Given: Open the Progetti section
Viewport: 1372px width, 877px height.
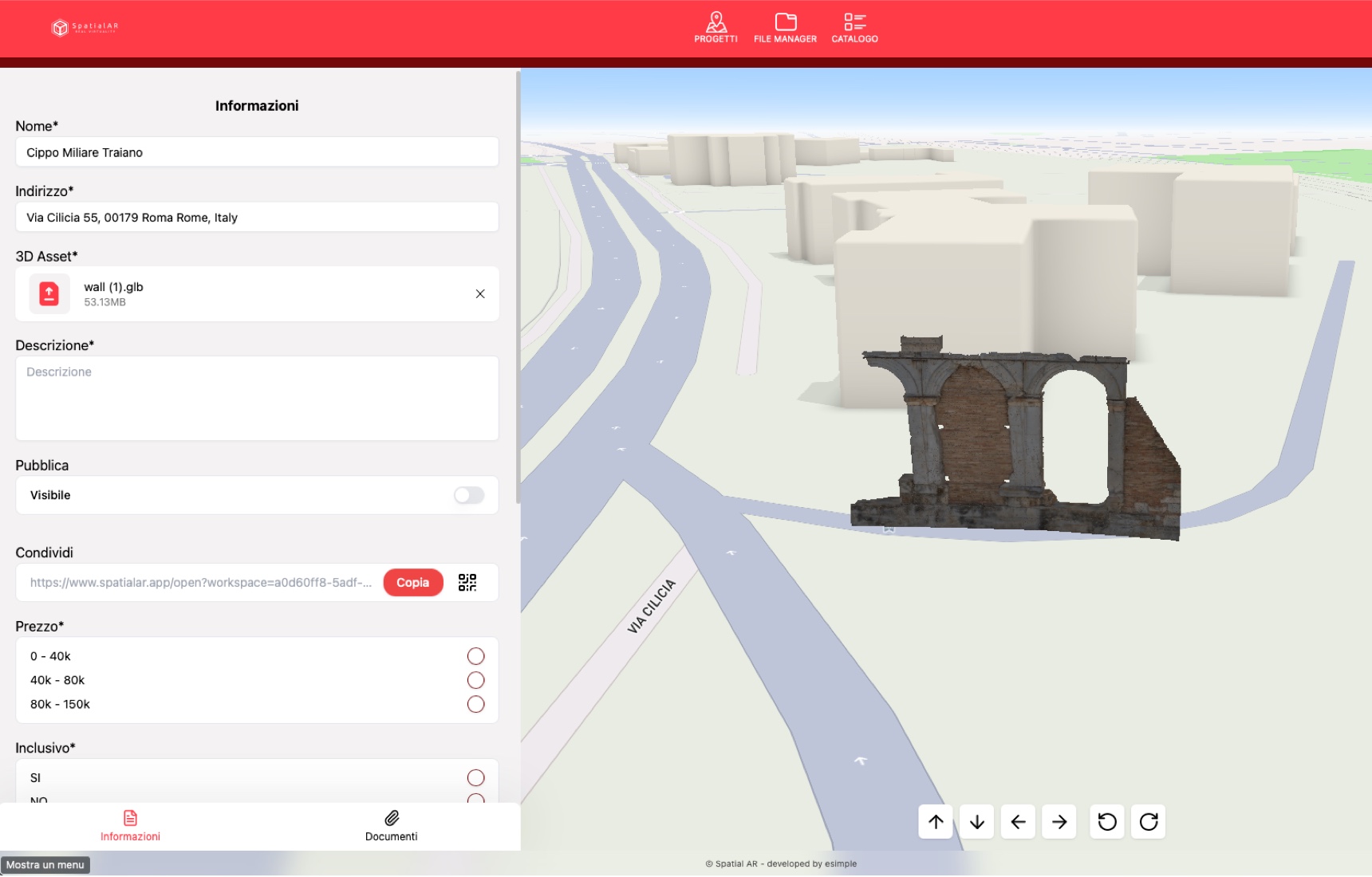Looking at the screenshot, I should pyautogui.click(x=716, y=27).
